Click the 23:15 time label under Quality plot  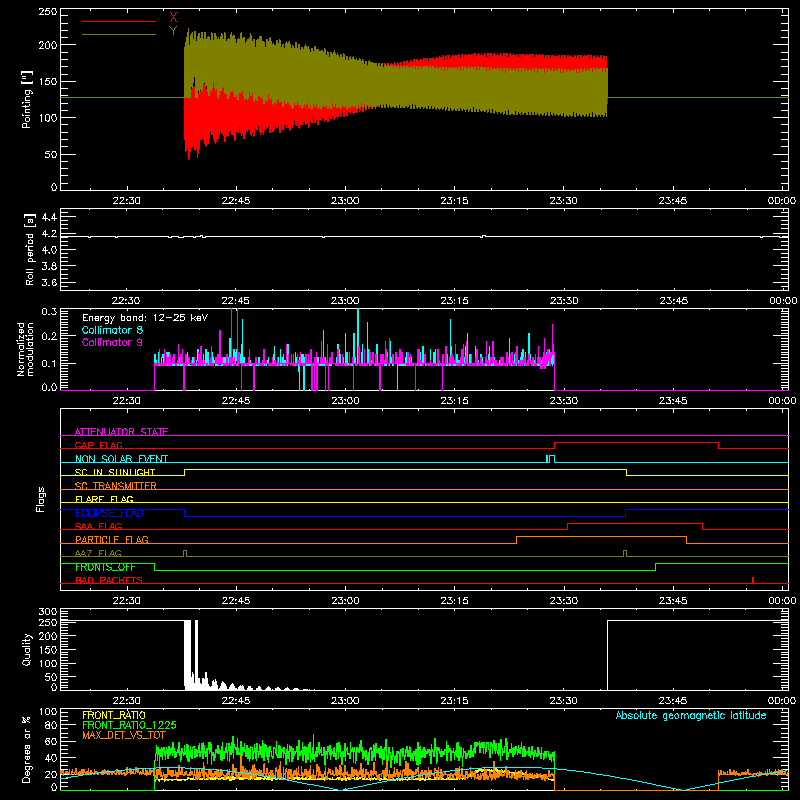tap(454, 701)
